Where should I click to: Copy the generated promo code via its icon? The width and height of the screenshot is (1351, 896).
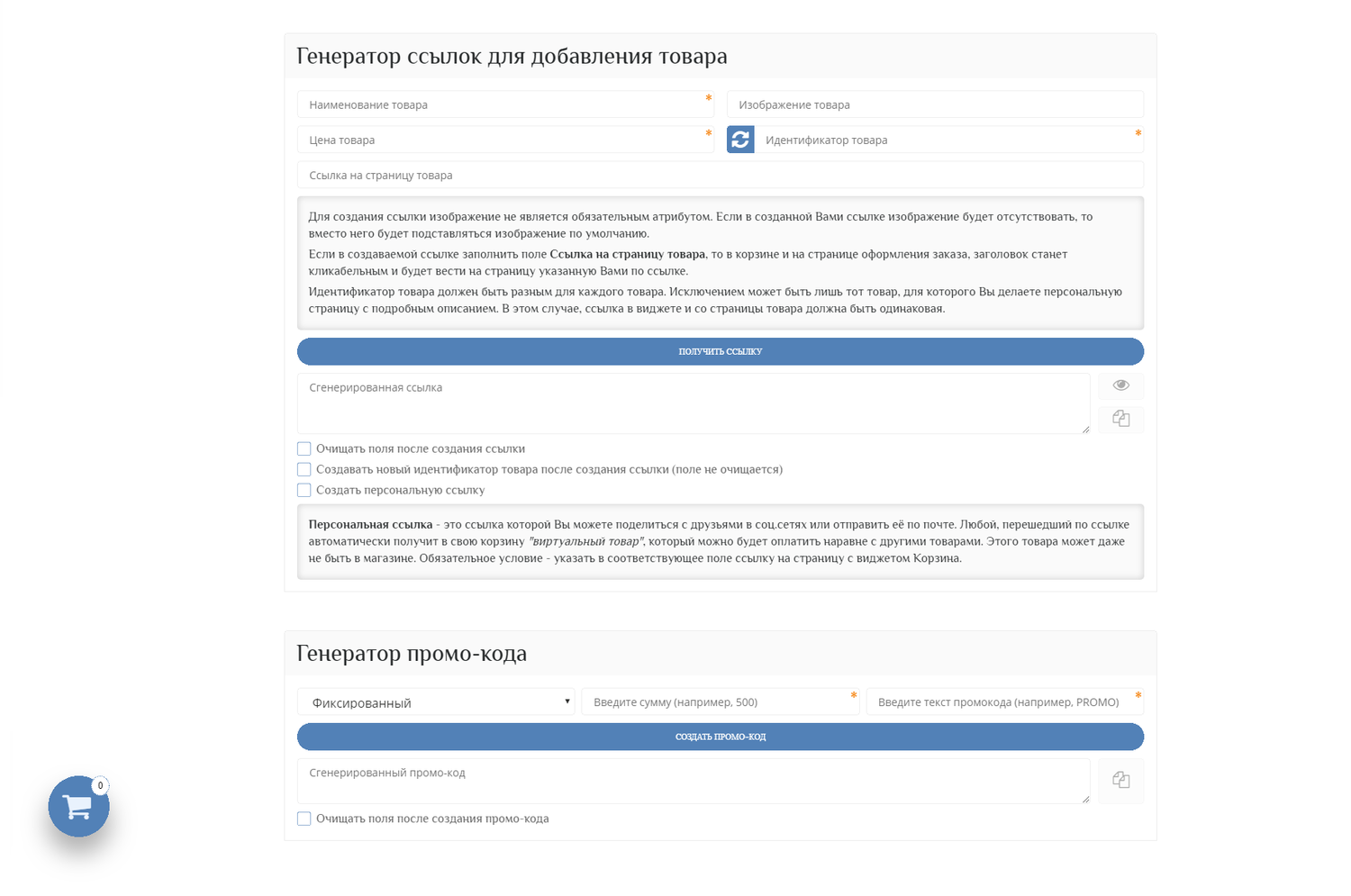point(1120,780)
